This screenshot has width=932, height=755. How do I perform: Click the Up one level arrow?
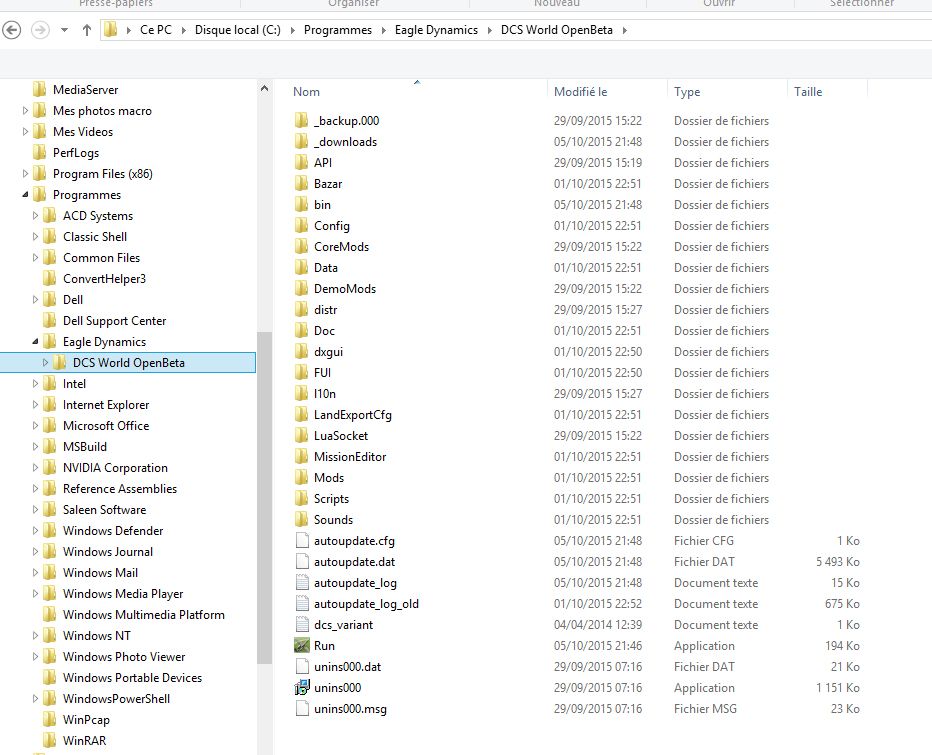tap(87, 30)
